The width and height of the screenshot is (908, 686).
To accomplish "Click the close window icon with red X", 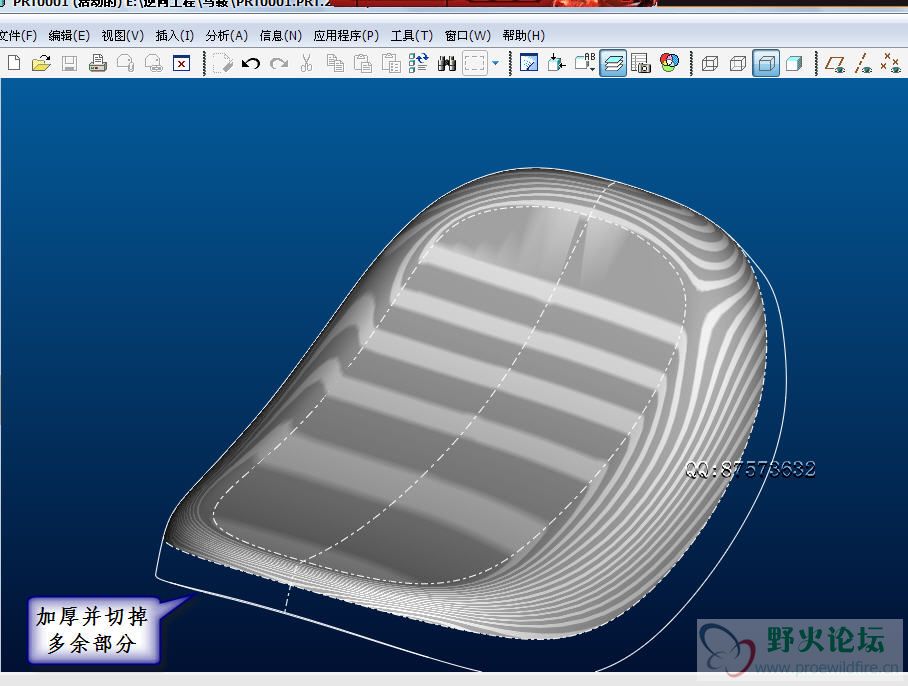I will click(182, 63).
